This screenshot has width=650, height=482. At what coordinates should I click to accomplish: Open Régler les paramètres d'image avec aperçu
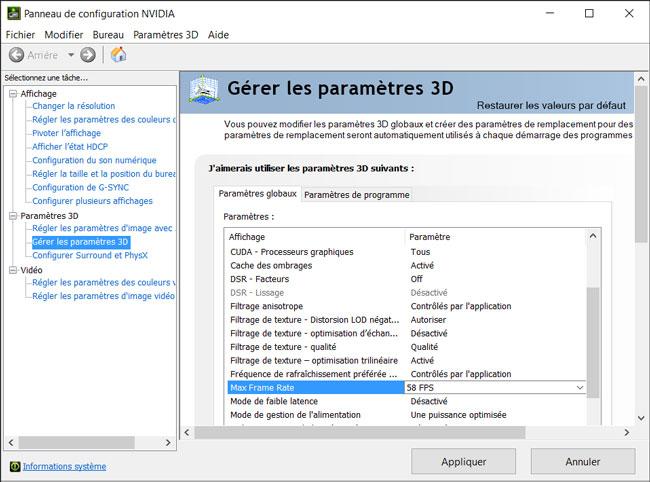coord(104,228)
